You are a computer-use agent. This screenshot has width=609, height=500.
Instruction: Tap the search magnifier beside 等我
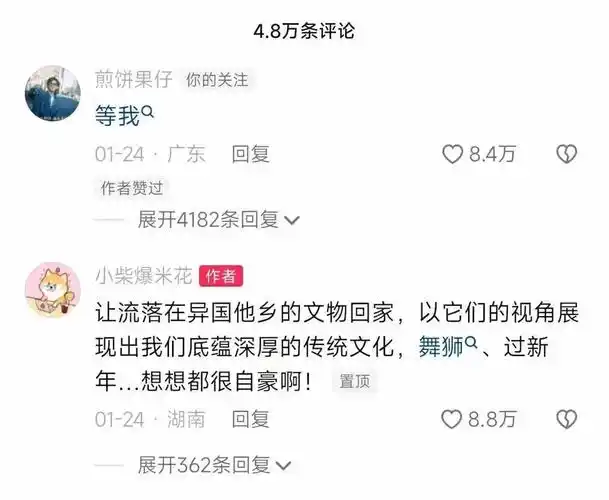(148, 112)
